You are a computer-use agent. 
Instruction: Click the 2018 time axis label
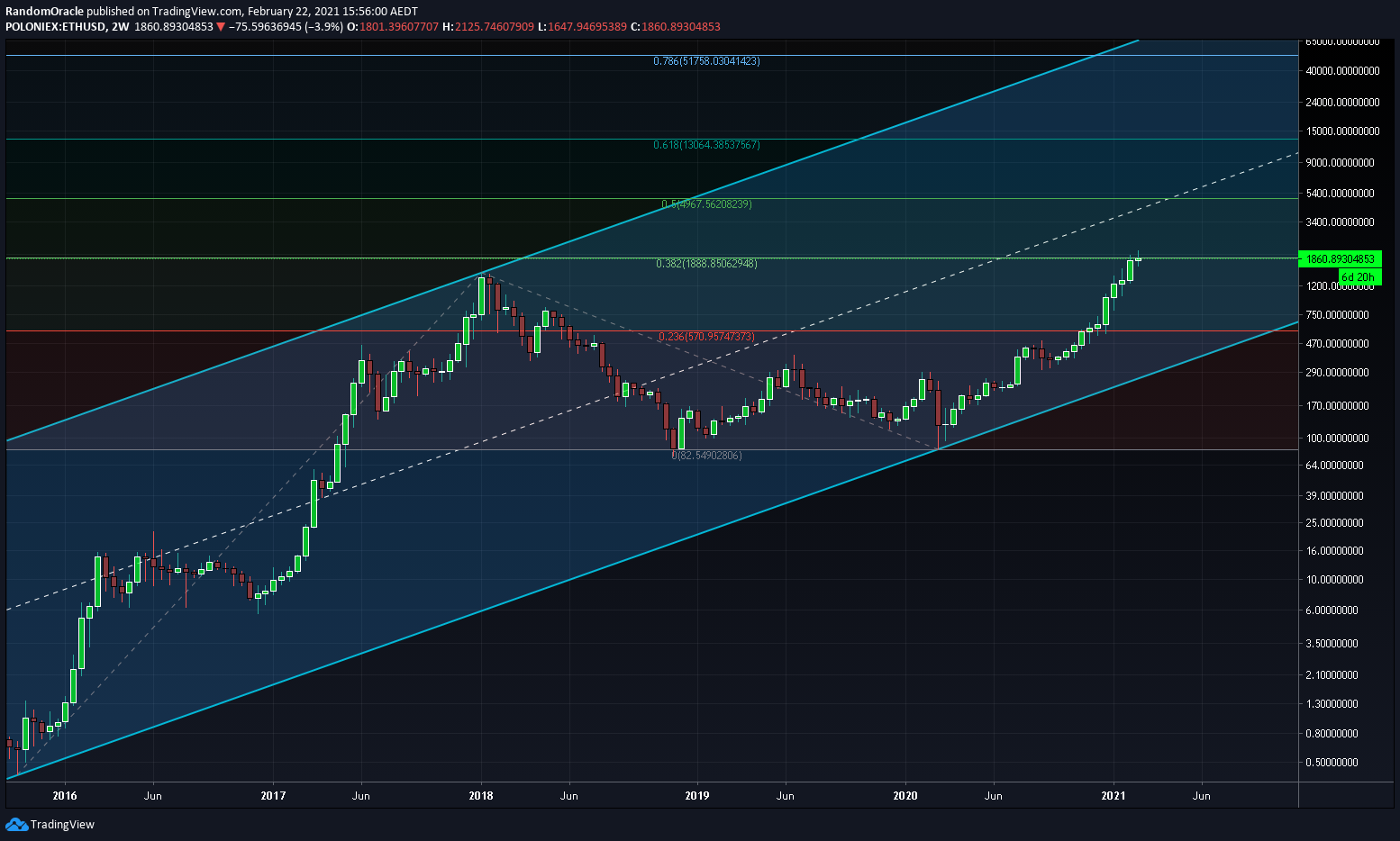click(x=481, y=796)
